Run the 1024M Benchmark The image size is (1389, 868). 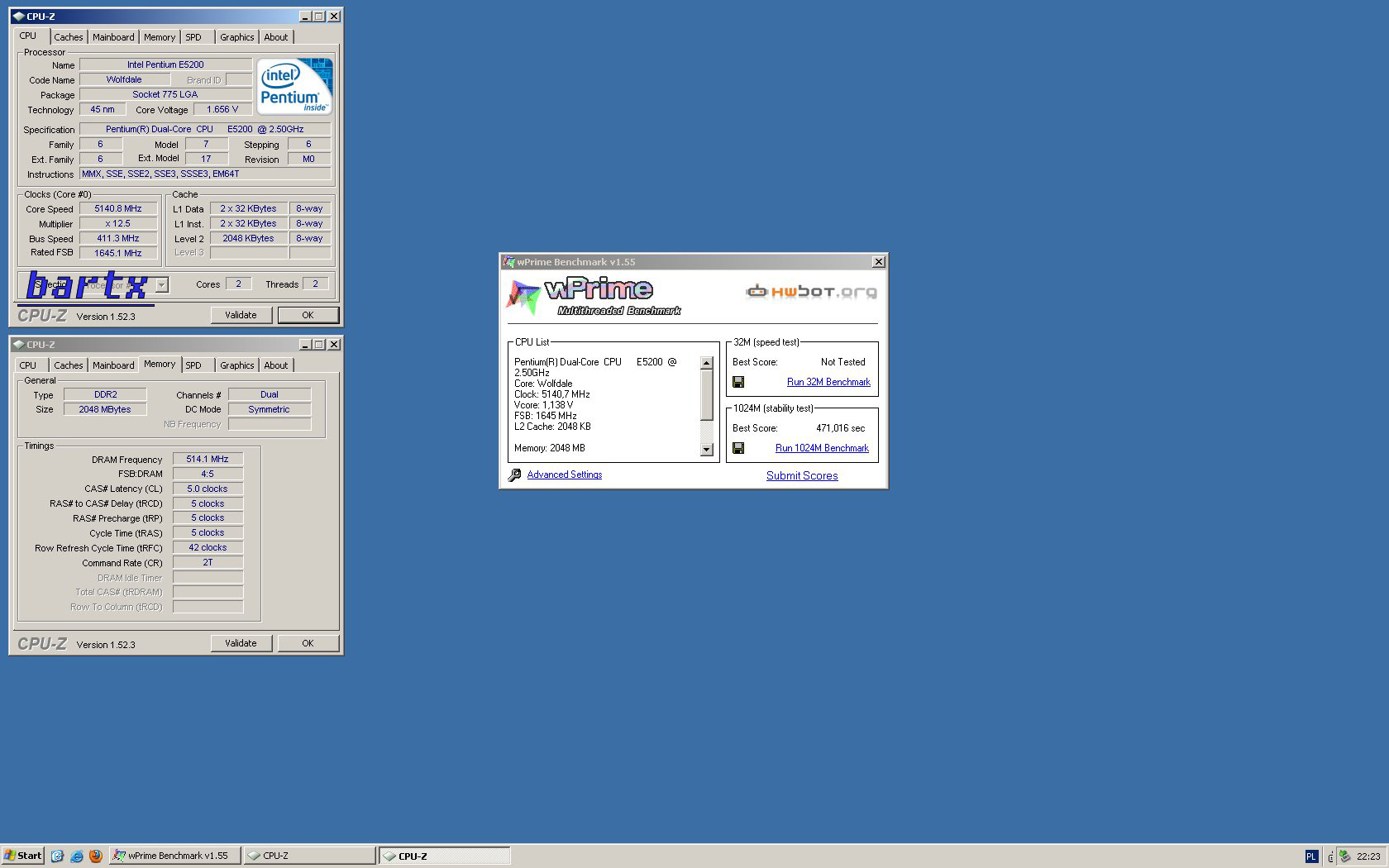[x=822, y=448]
